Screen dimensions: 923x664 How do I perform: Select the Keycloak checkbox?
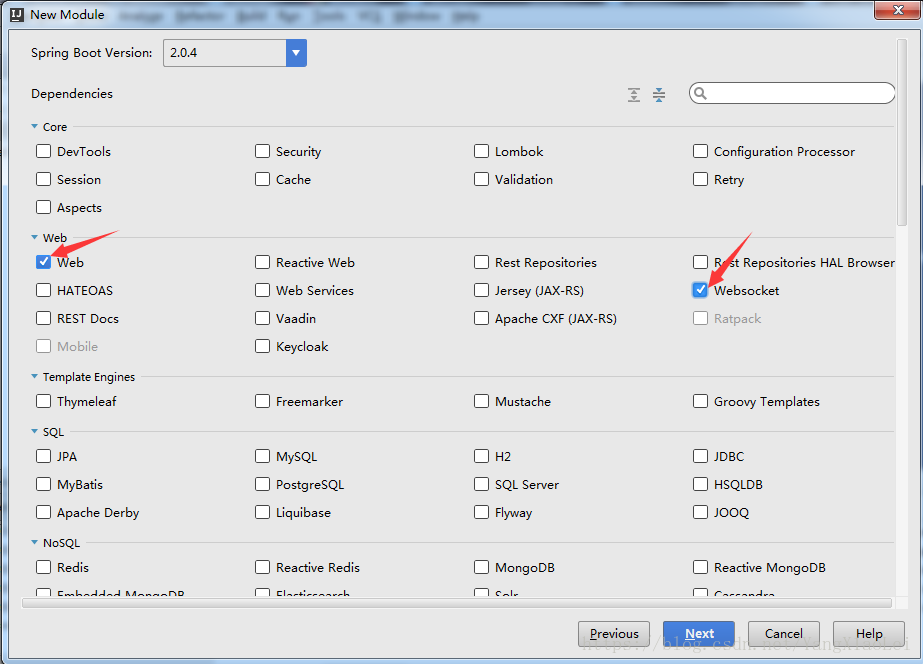(263, 346)
